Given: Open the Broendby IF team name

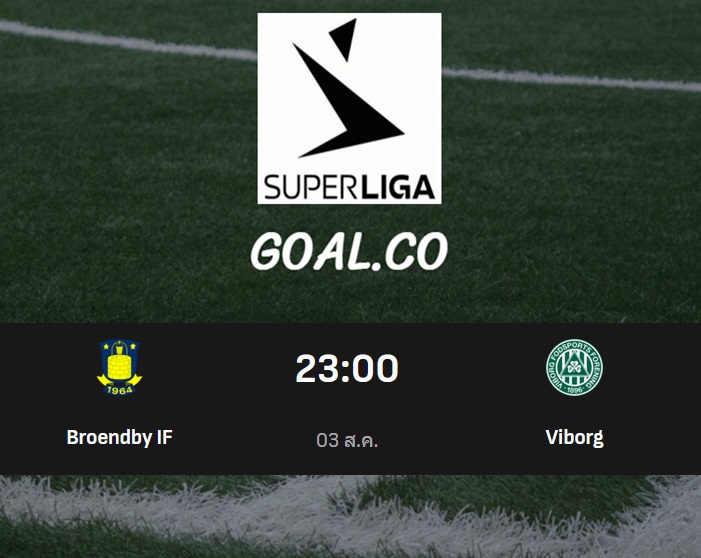Looking at the screenshot, I should (119, 437).
